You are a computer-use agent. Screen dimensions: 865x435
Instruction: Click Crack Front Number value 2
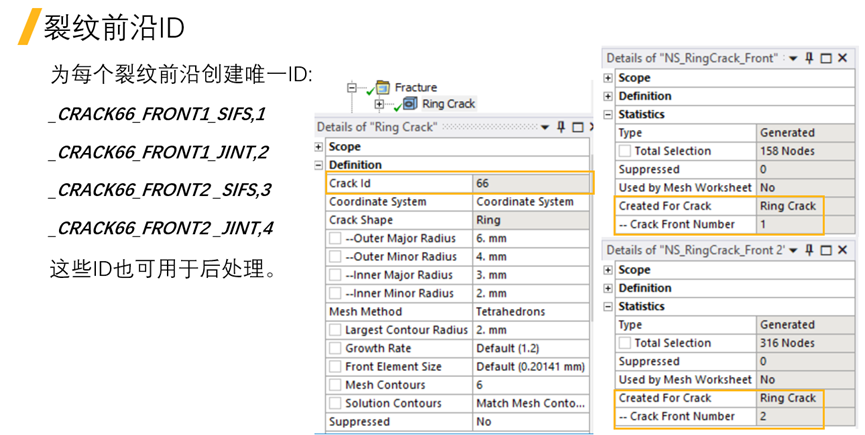click(805, 416)
